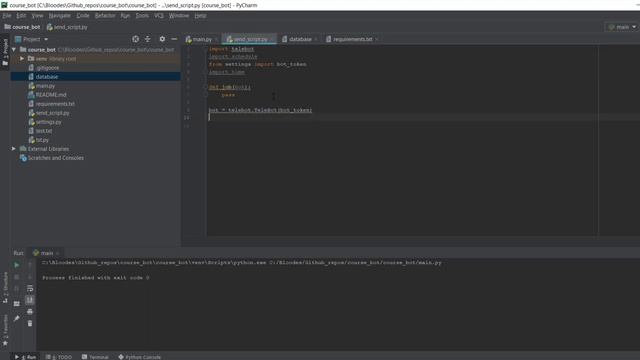Select README.md in the project tree

click(x=51, y=95)
